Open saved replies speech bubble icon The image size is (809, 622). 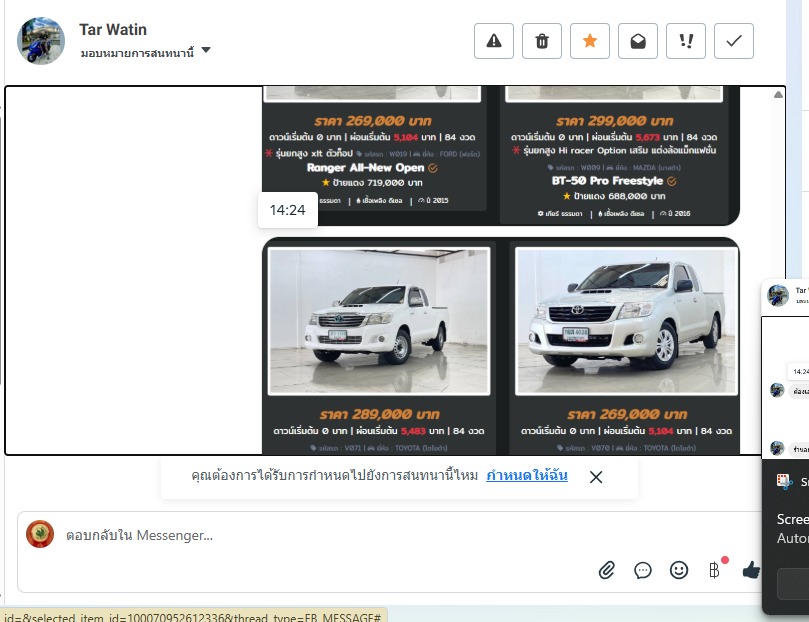(643, 570)
